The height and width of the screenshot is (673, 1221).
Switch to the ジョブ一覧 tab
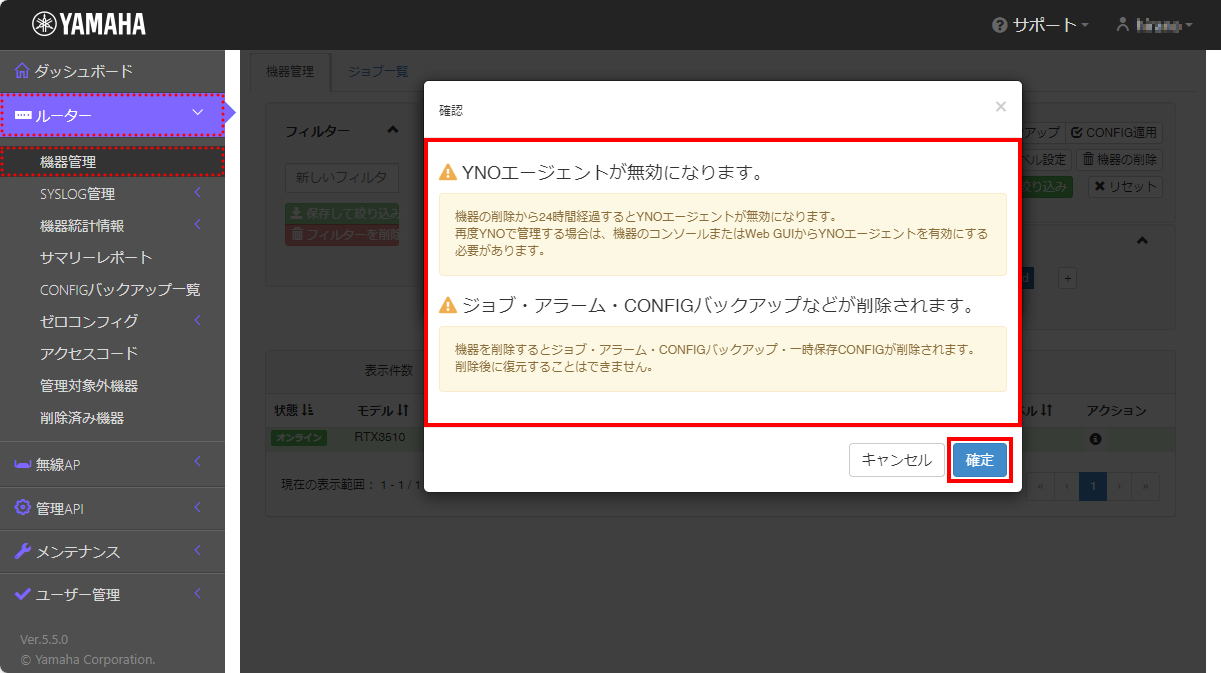point(377,71)
